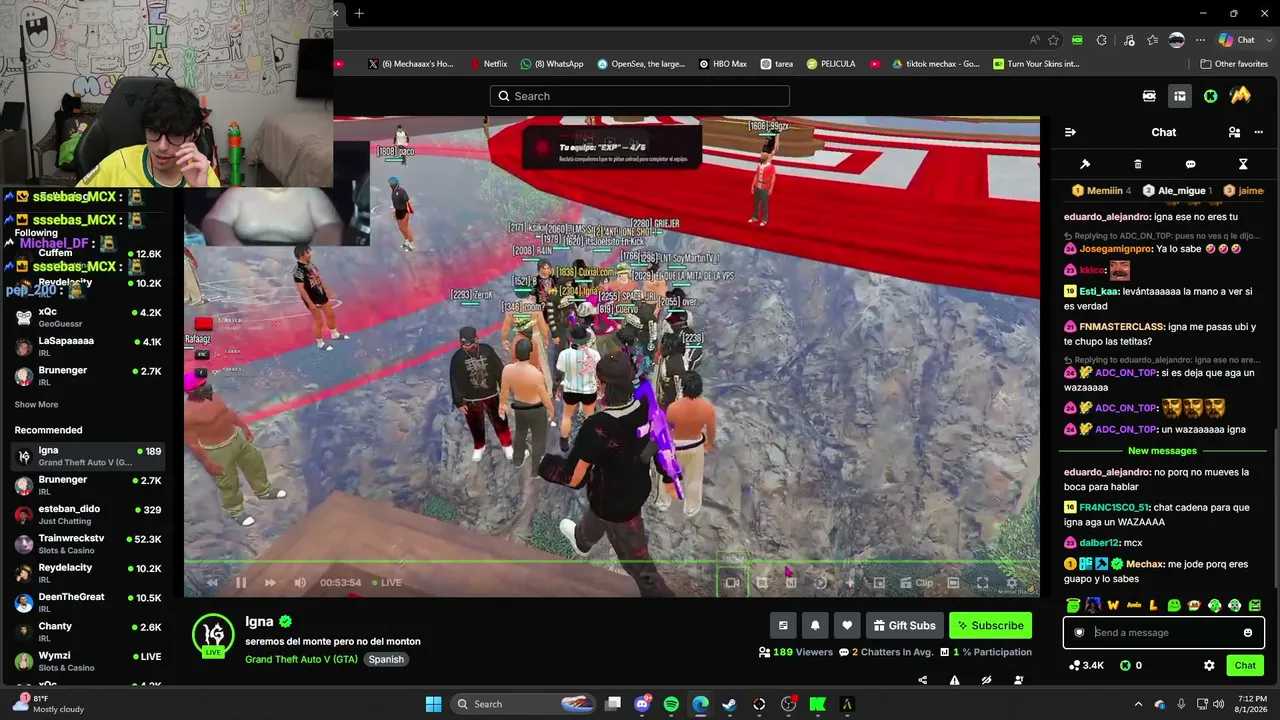Open Spotify from the taskbar

coord(671,704)
